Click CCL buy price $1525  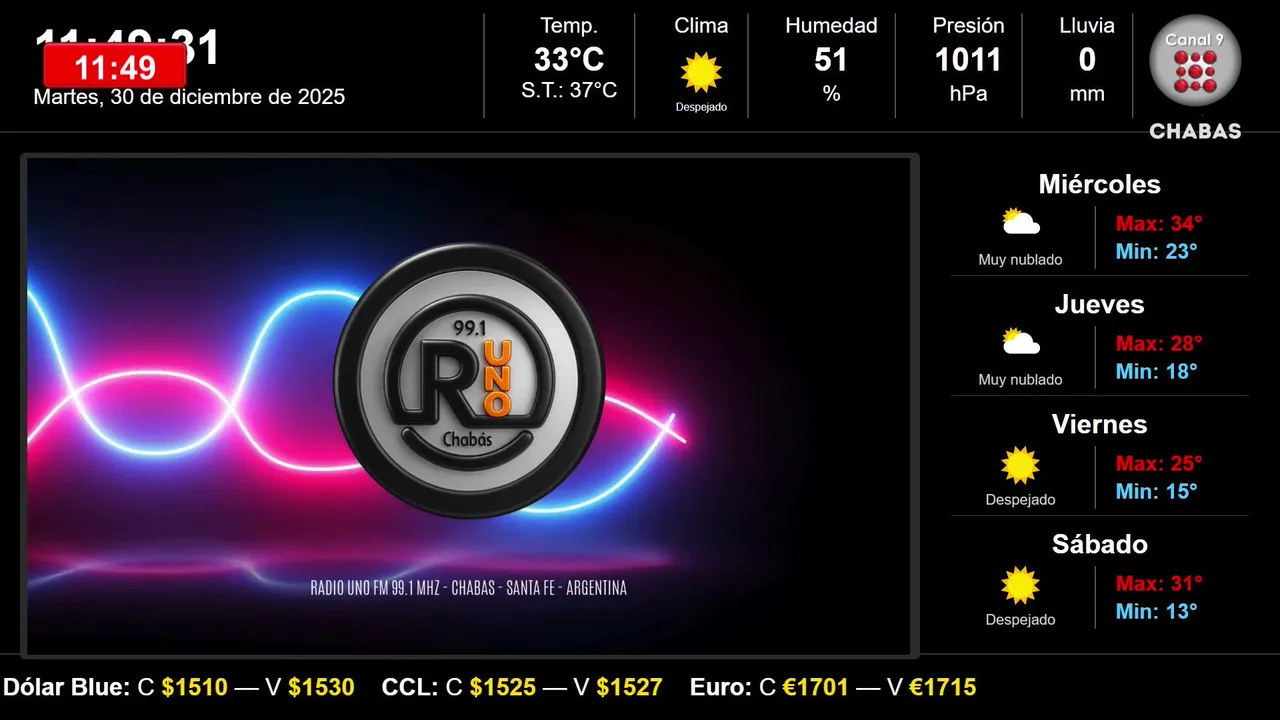point(503,687)
